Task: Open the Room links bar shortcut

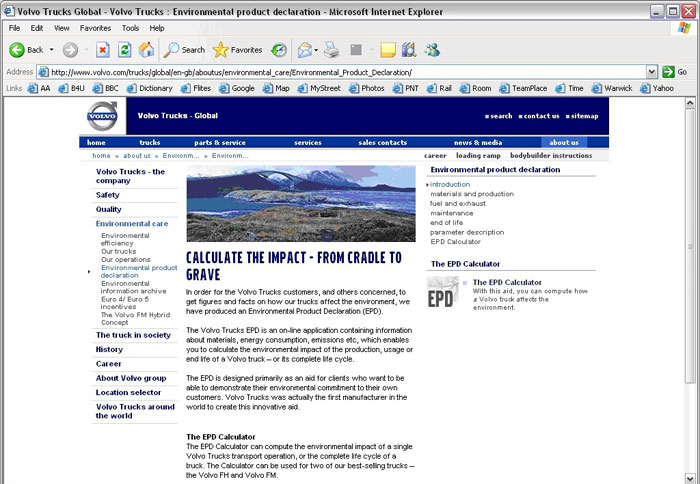Action: (475, 88)
